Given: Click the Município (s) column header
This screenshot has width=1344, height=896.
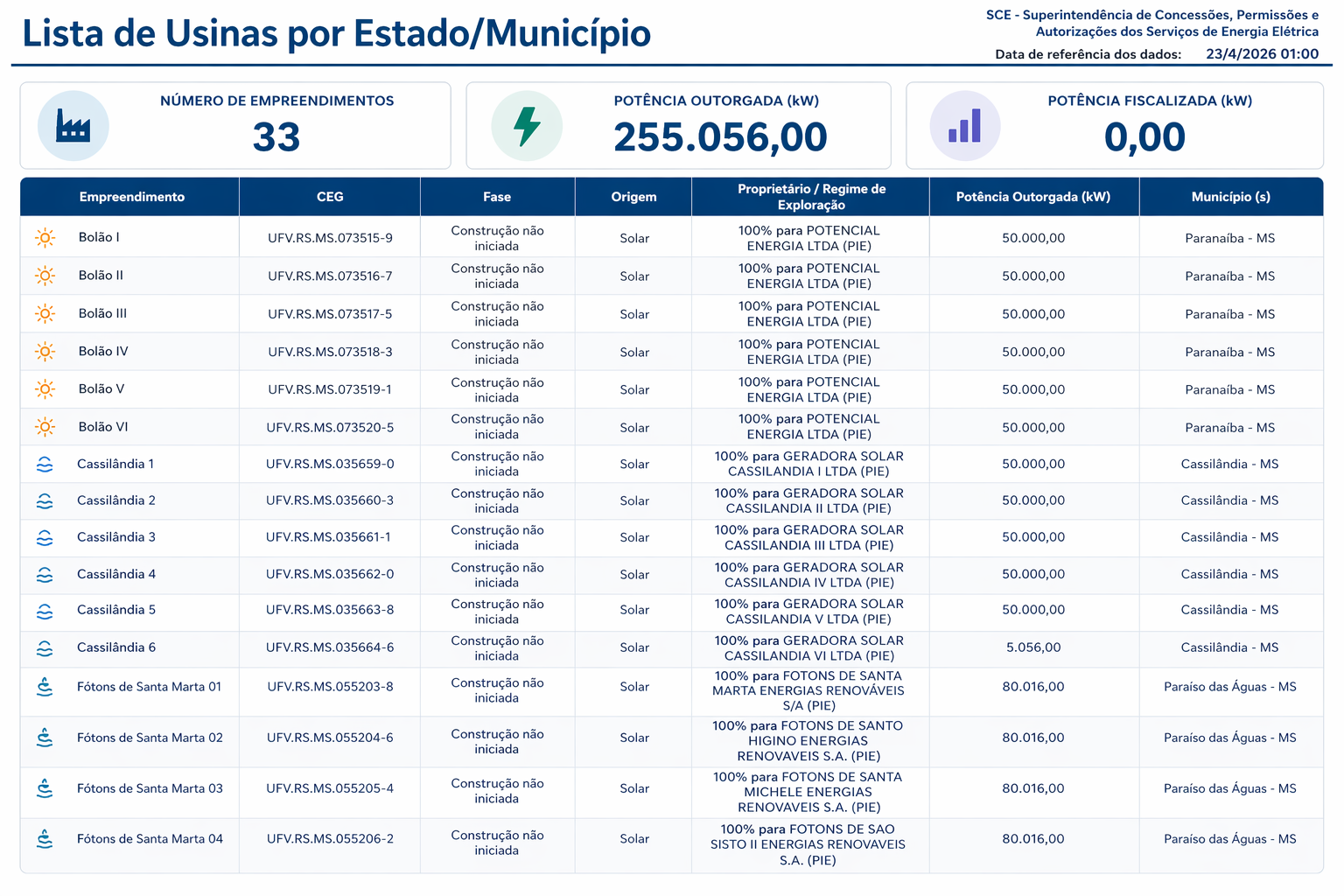Looking at the screenshot, I should tap(1230, 197).
